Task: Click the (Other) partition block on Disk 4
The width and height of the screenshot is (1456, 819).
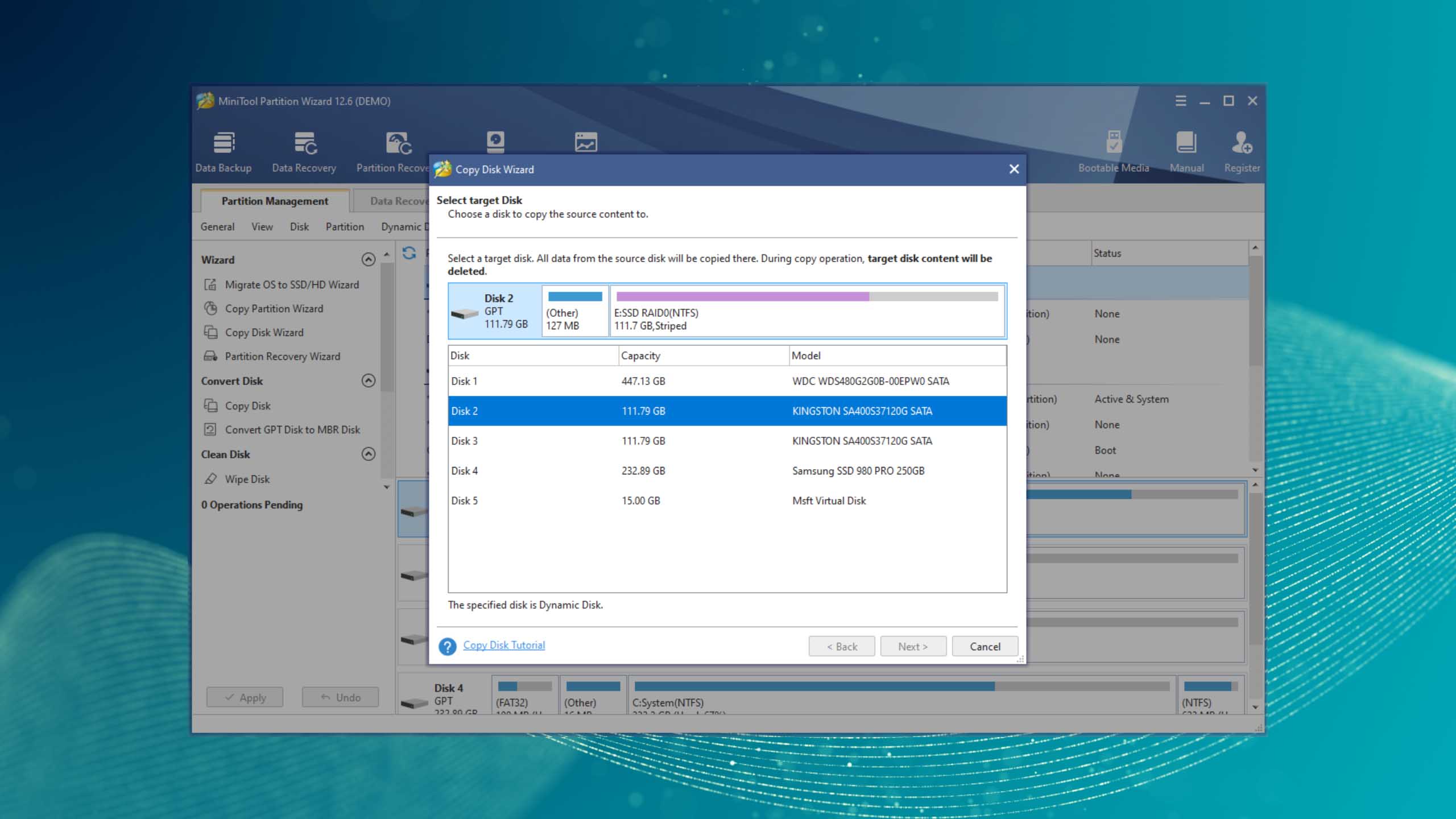Action: point(593,695)
